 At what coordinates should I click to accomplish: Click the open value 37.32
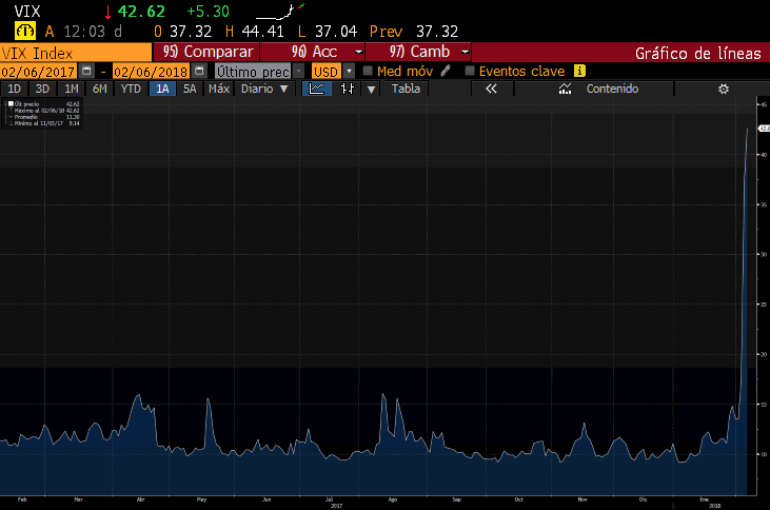pyautogui.click(x=191, y=31)
